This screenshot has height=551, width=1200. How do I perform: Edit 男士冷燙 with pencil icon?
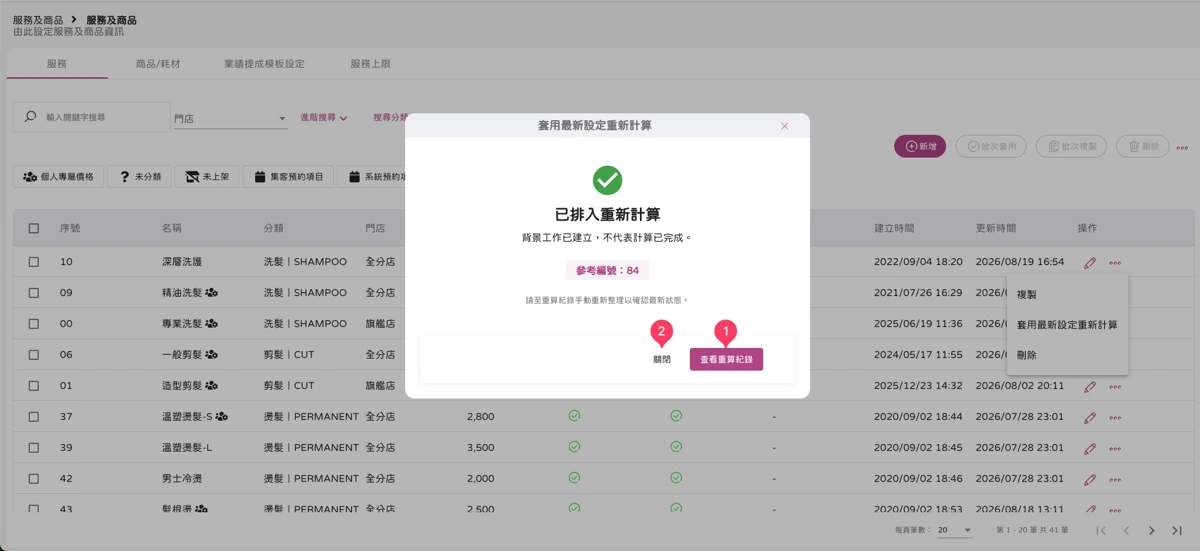[x=1090, y=479]
